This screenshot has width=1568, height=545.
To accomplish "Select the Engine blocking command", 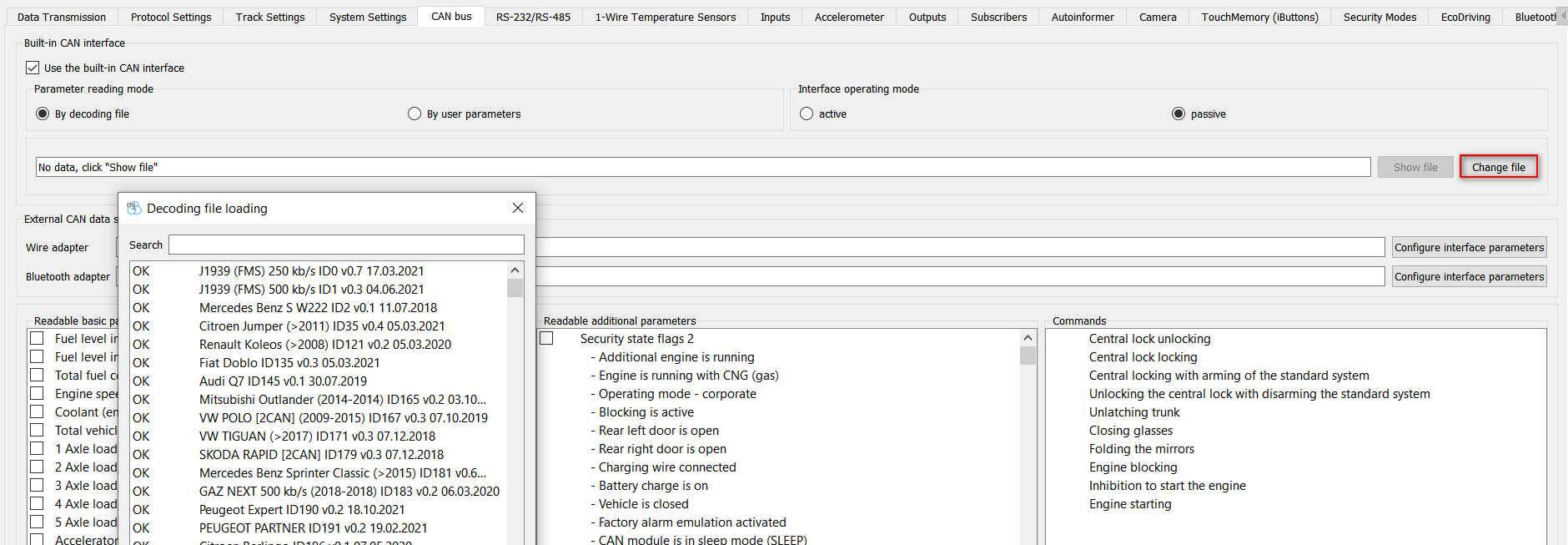I will (x=1133, y=467).
